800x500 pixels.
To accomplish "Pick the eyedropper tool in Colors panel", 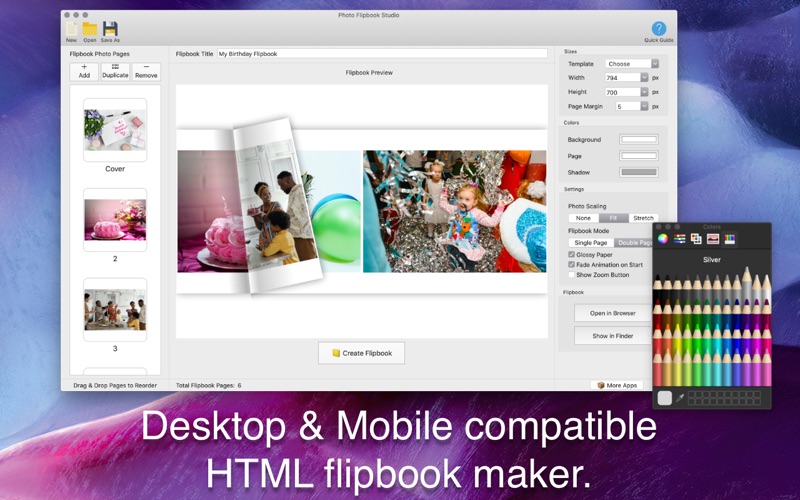I will tap(680, 398).
